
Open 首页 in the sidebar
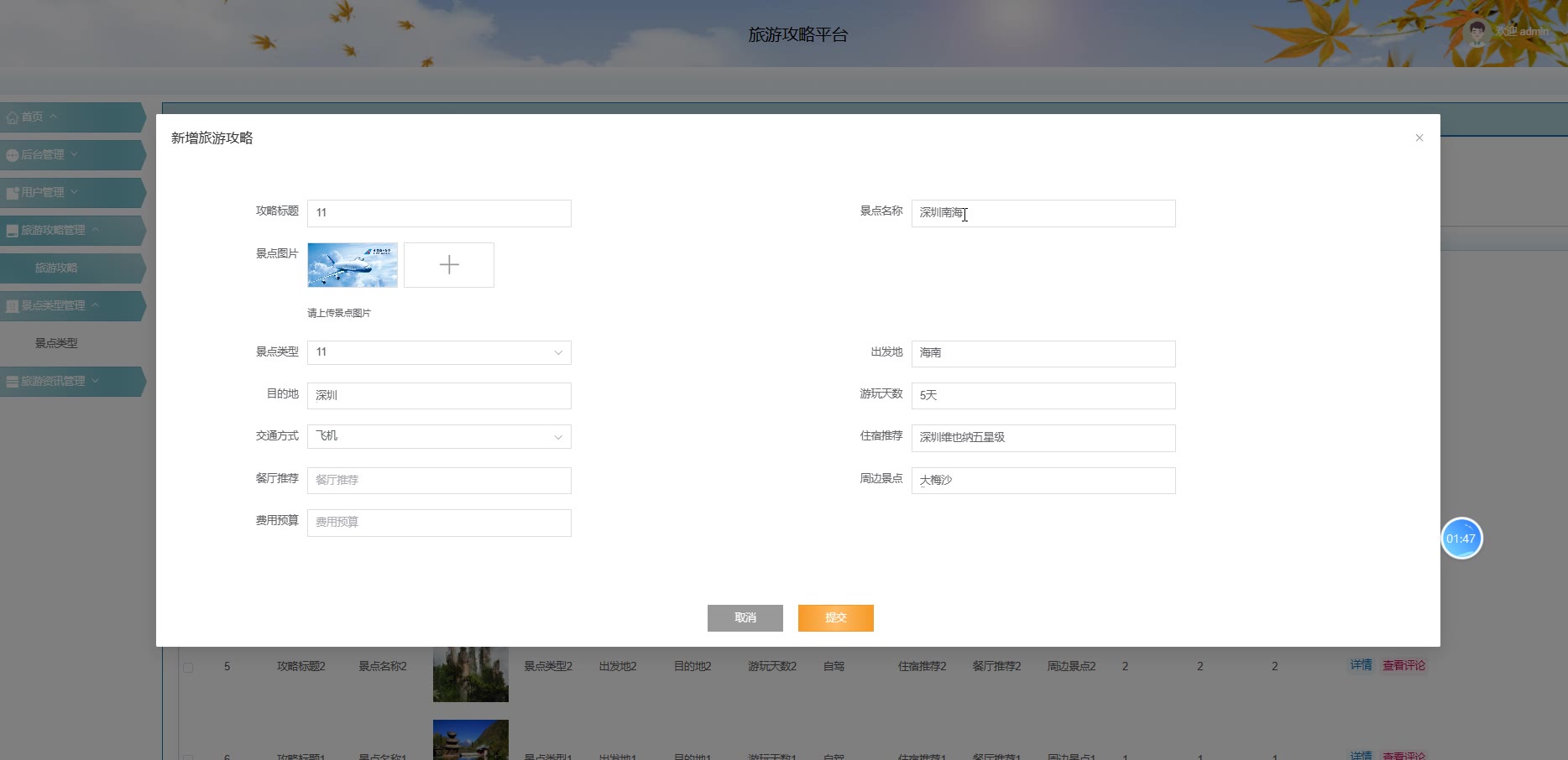[71, 117]
